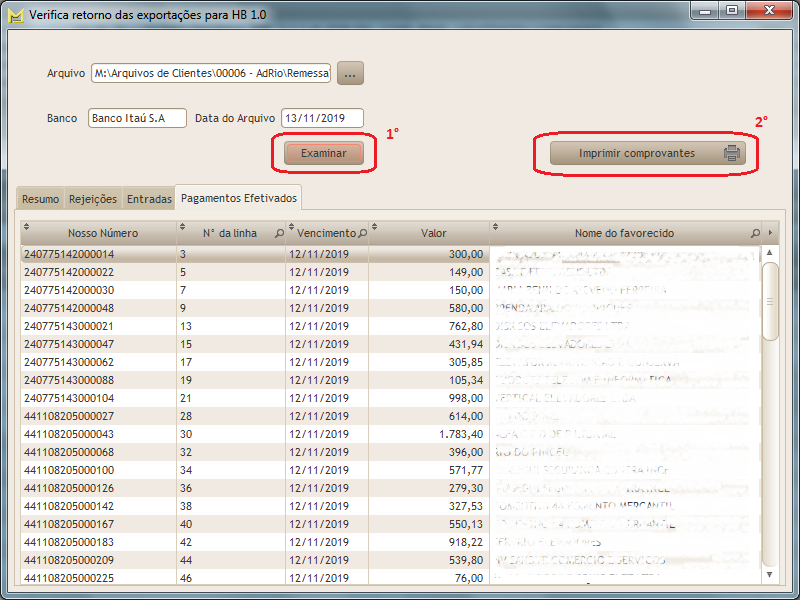Click the search icon in Nome do favorecido header
This screenshot has width=800, height=600.
point(755,233)
